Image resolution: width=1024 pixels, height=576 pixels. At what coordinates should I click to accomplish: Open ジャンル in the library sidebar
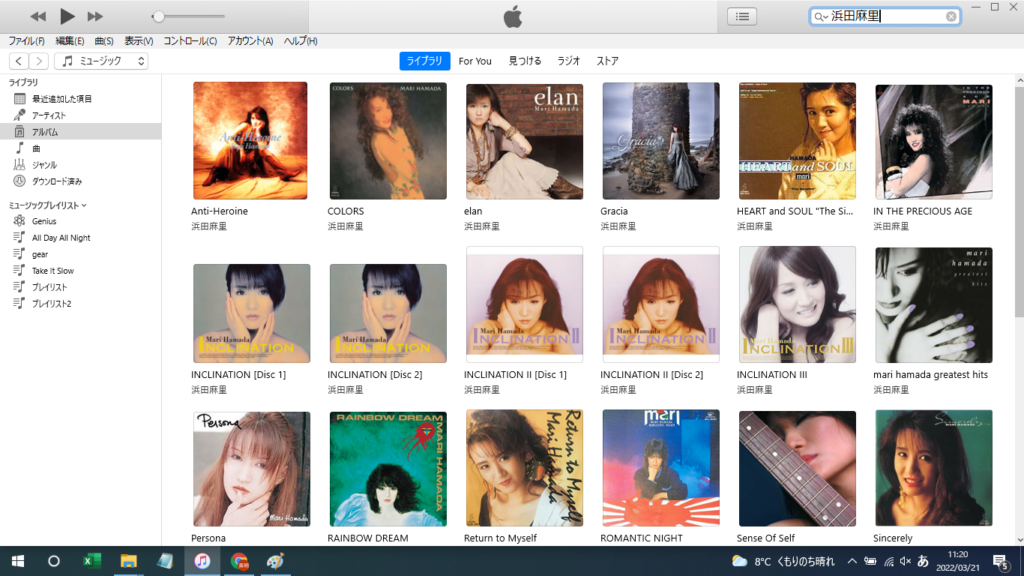coord(44,164)
